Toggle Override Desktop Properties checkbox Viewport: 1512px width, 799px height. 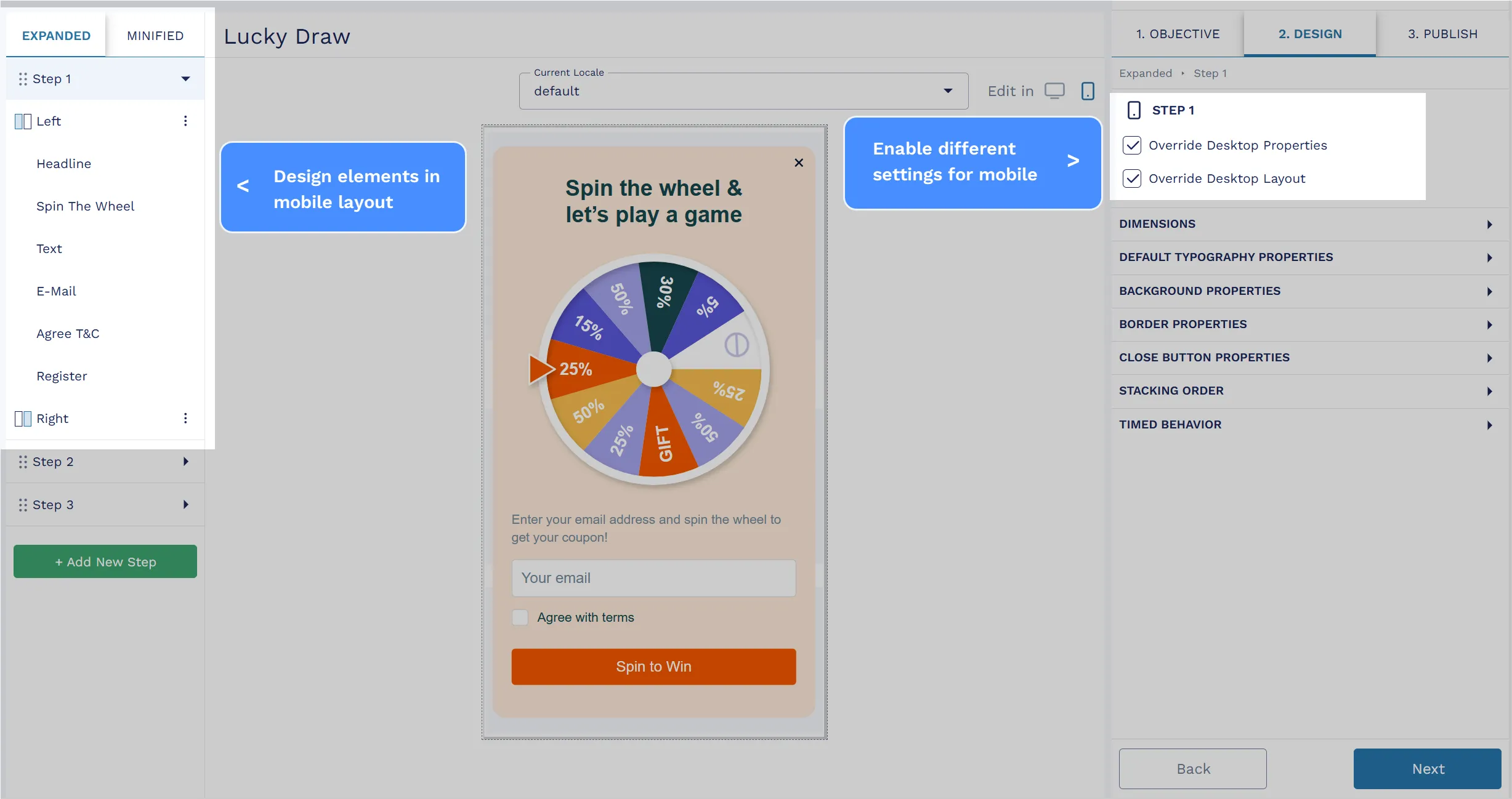[x=1134, y=145]
